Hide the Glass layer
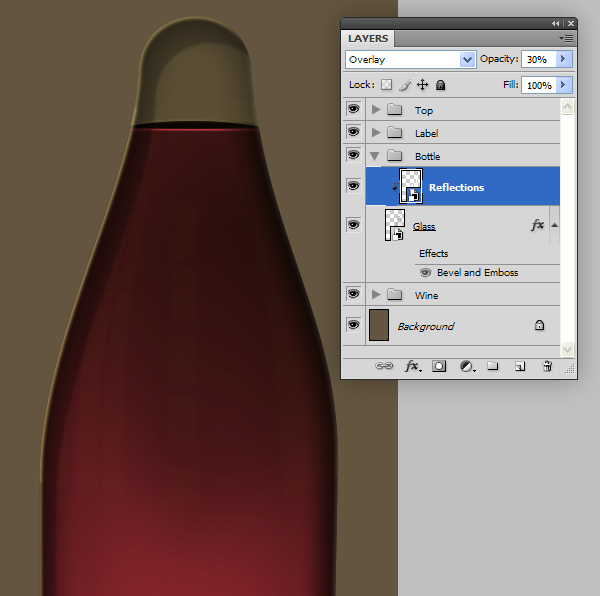The image size is (600, 596). [353, 225]
